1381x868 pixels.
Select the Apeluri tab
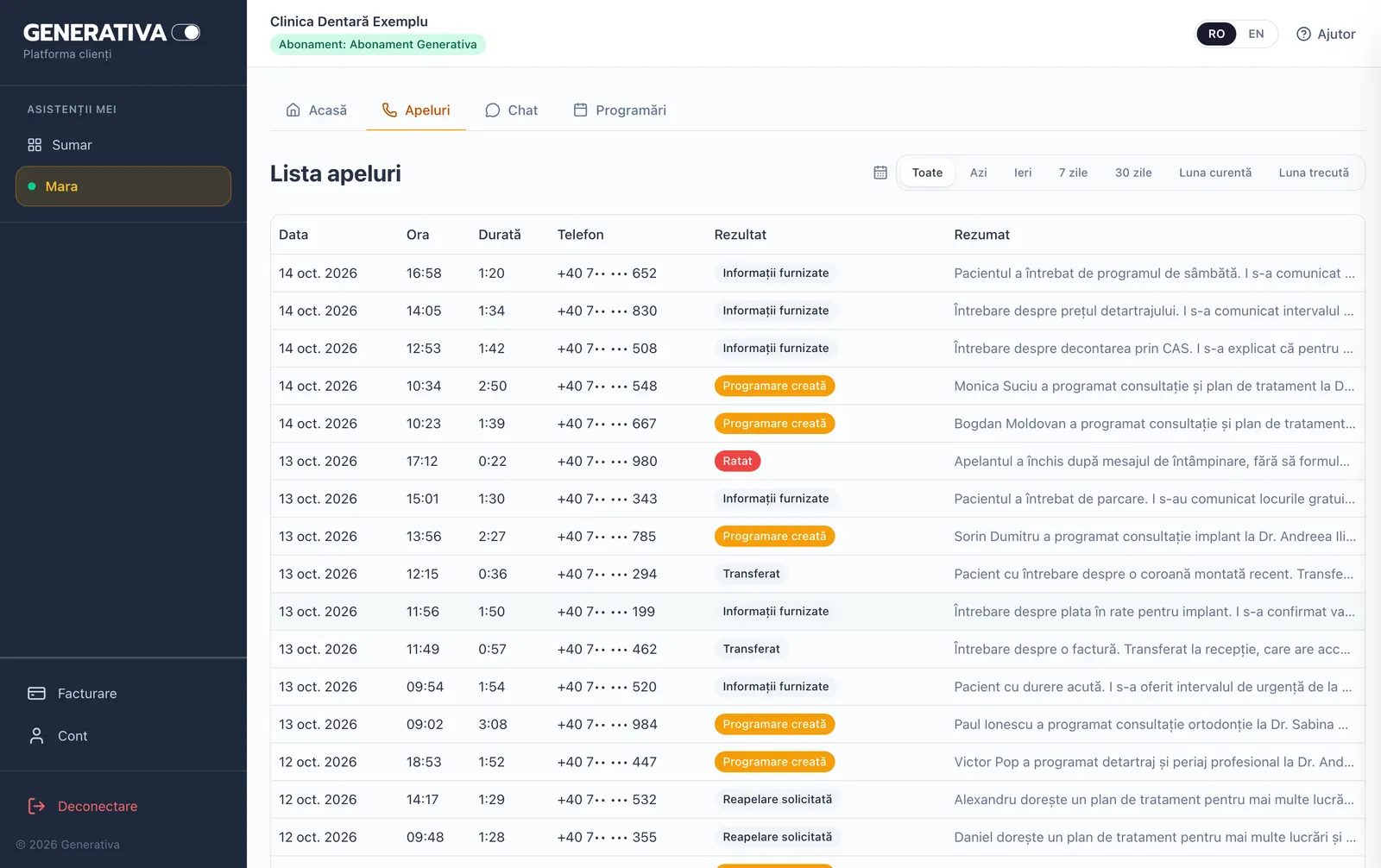coord(416,110)
